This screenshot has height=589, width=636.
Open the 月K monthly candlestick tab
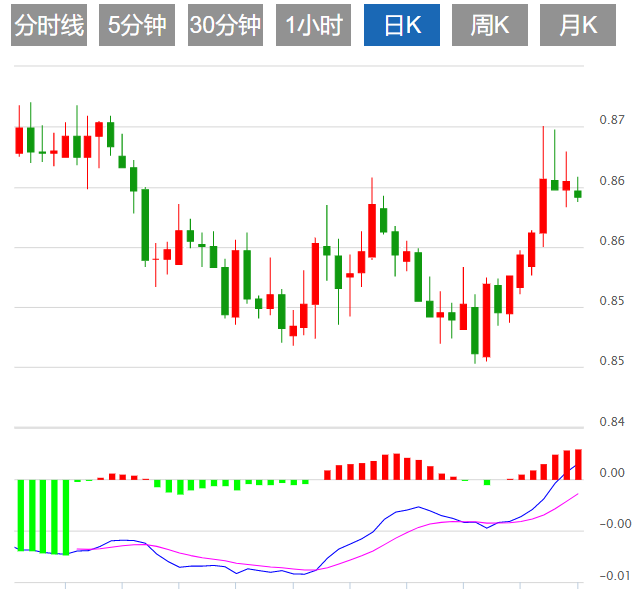[578, 25]
